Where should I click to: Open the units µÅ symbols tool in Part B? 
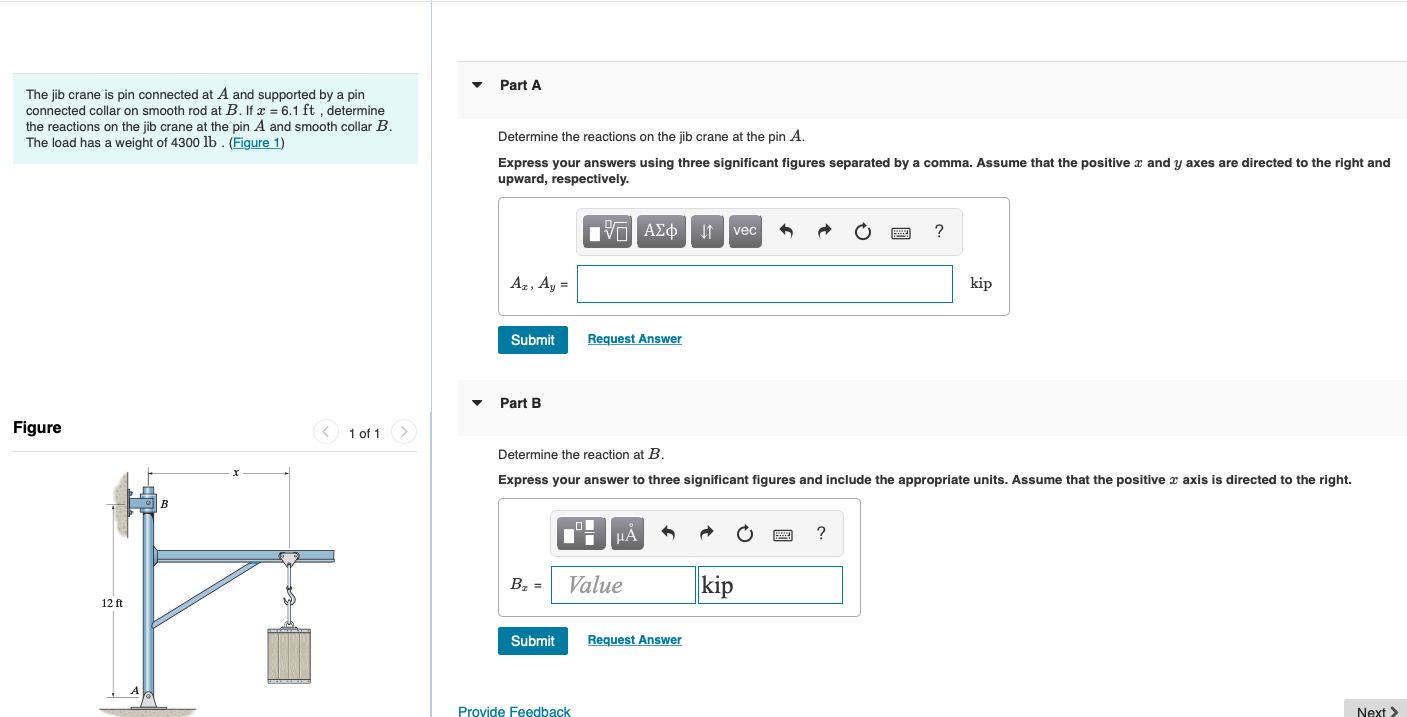click(627, 534)
